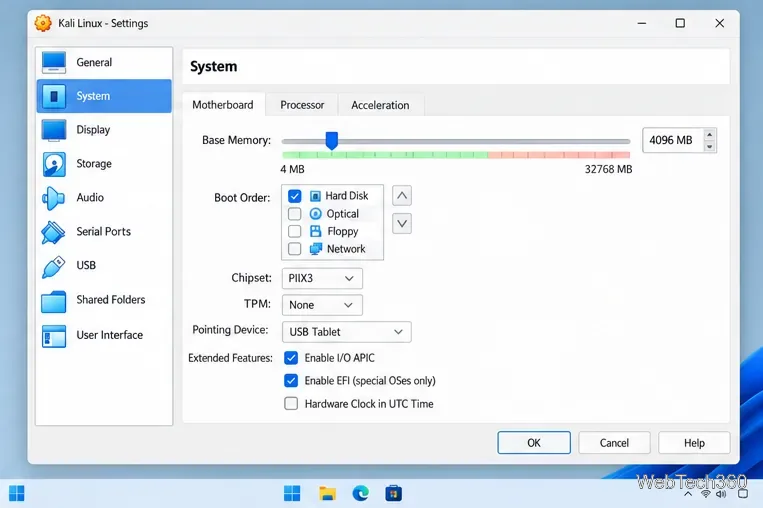Viewport: 763px width, 508px height.
Task: Open the General settings monitor icon
Action: click(x=54, y=62)
